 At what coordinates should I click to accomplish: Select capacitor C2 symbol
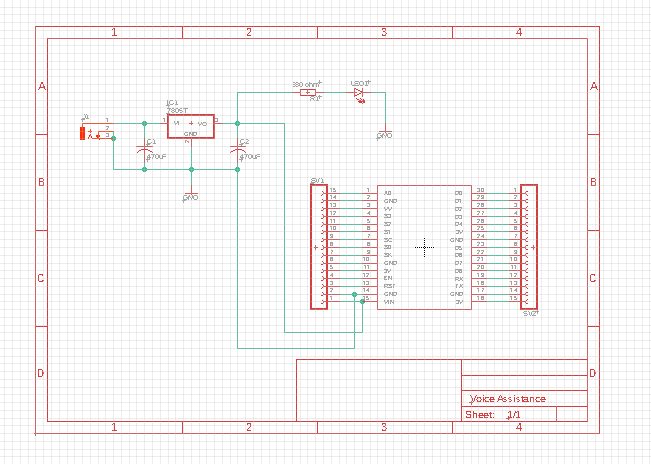pos(237,149)
